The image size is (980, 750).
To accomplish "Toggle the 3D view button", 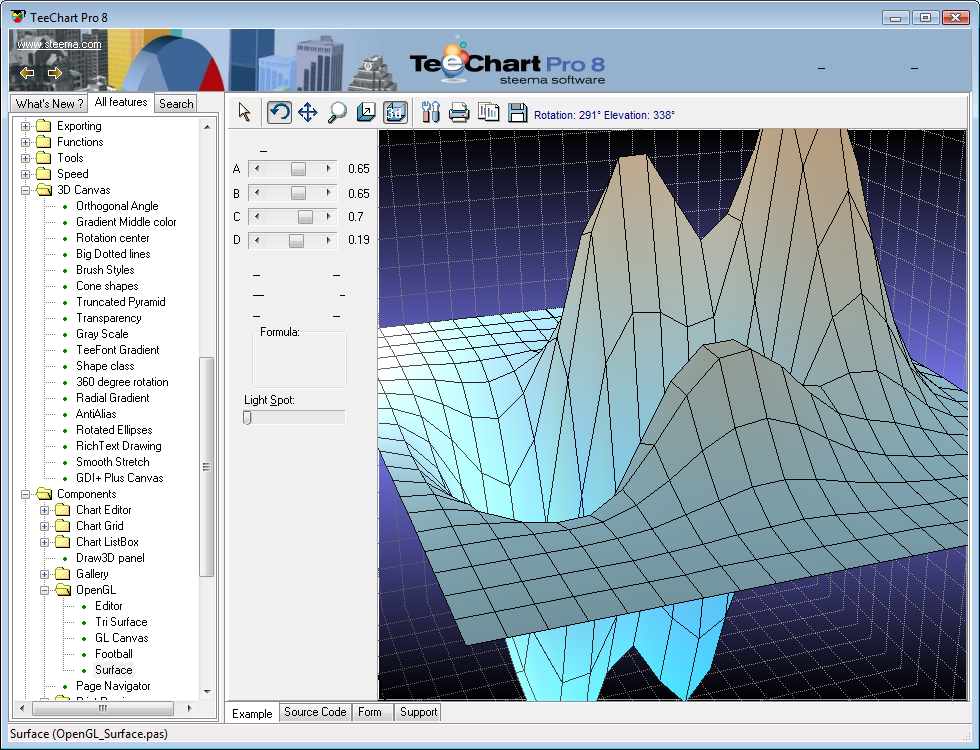I will pyautogui.click(x=395, y=113).
